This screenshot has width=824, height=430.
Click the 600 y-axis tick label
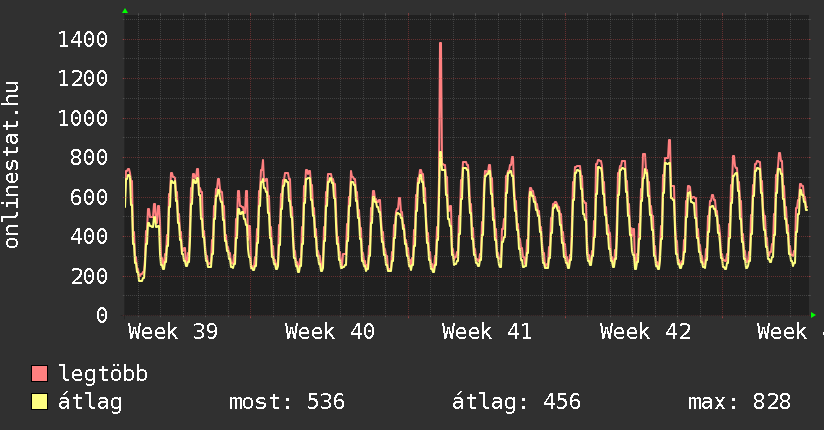[x=89, y=197]
